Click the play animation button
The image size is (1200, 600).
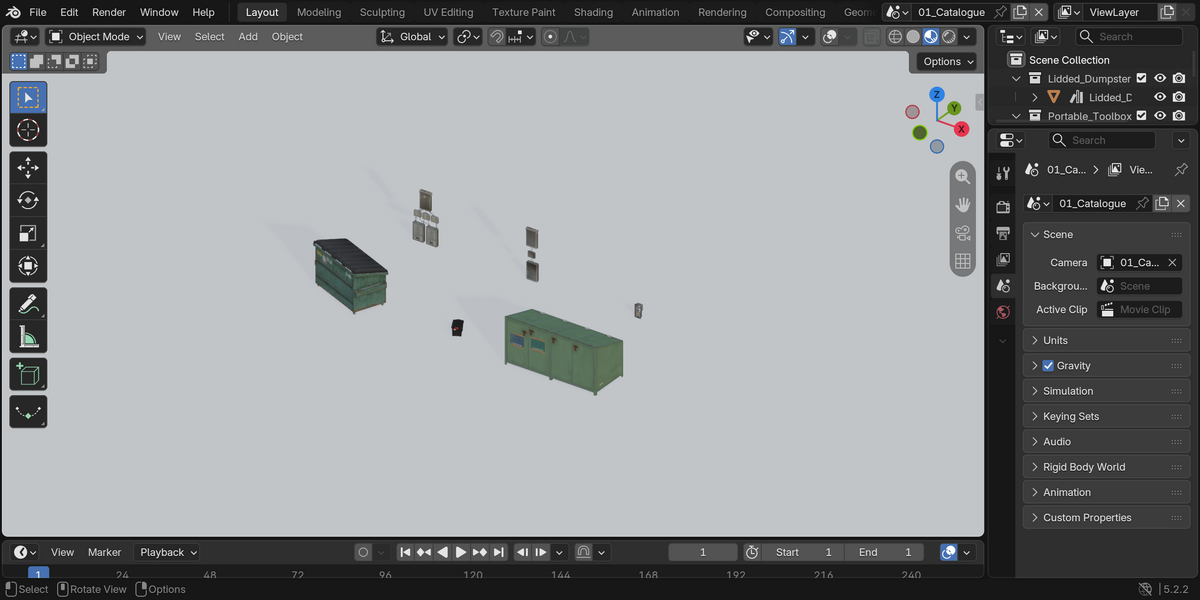point(460,552)
